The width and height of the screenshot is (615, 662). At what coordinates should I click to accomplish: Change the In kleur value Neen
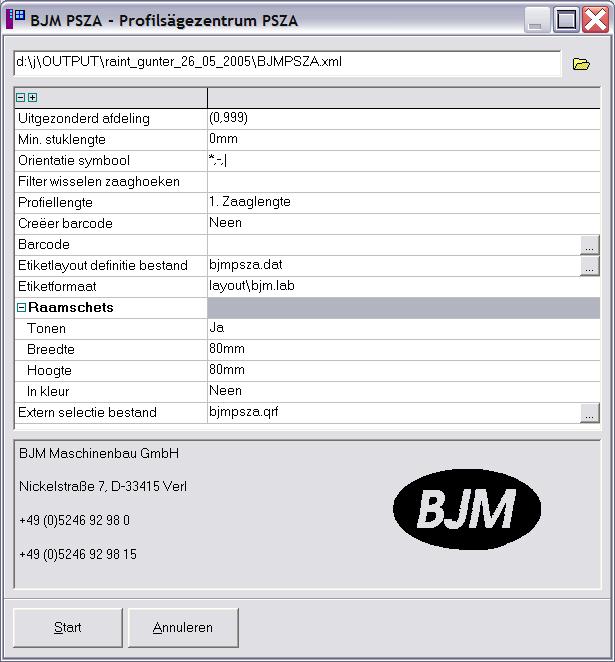click(404, 392)
